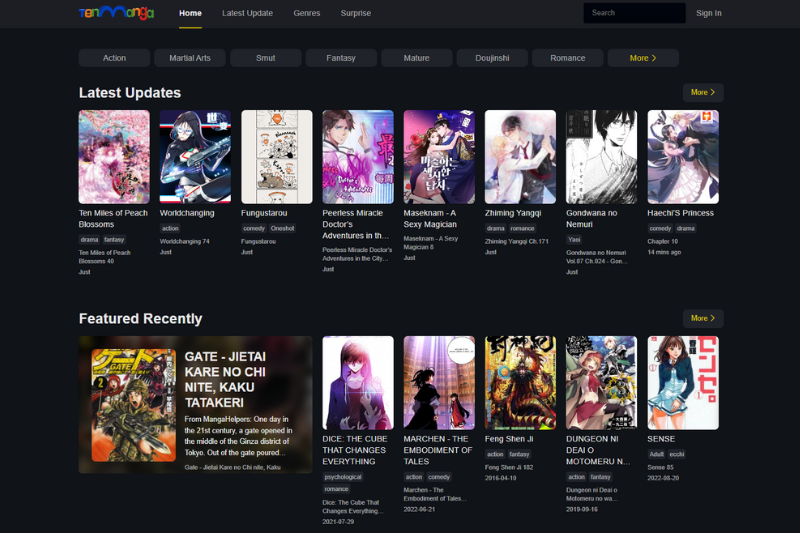
Task: Select the Doujinshi genre button
Action: point(492,58)
